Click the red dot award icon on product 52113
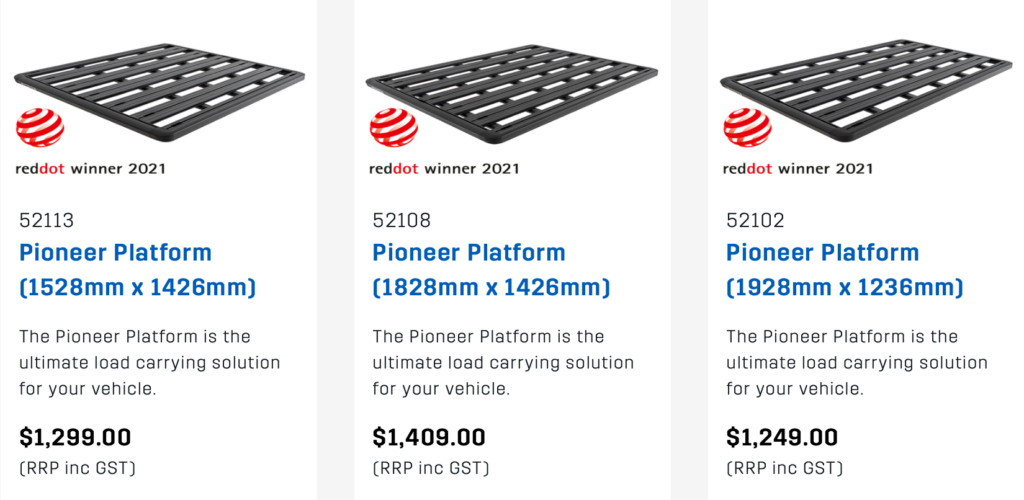 point(40,127)
